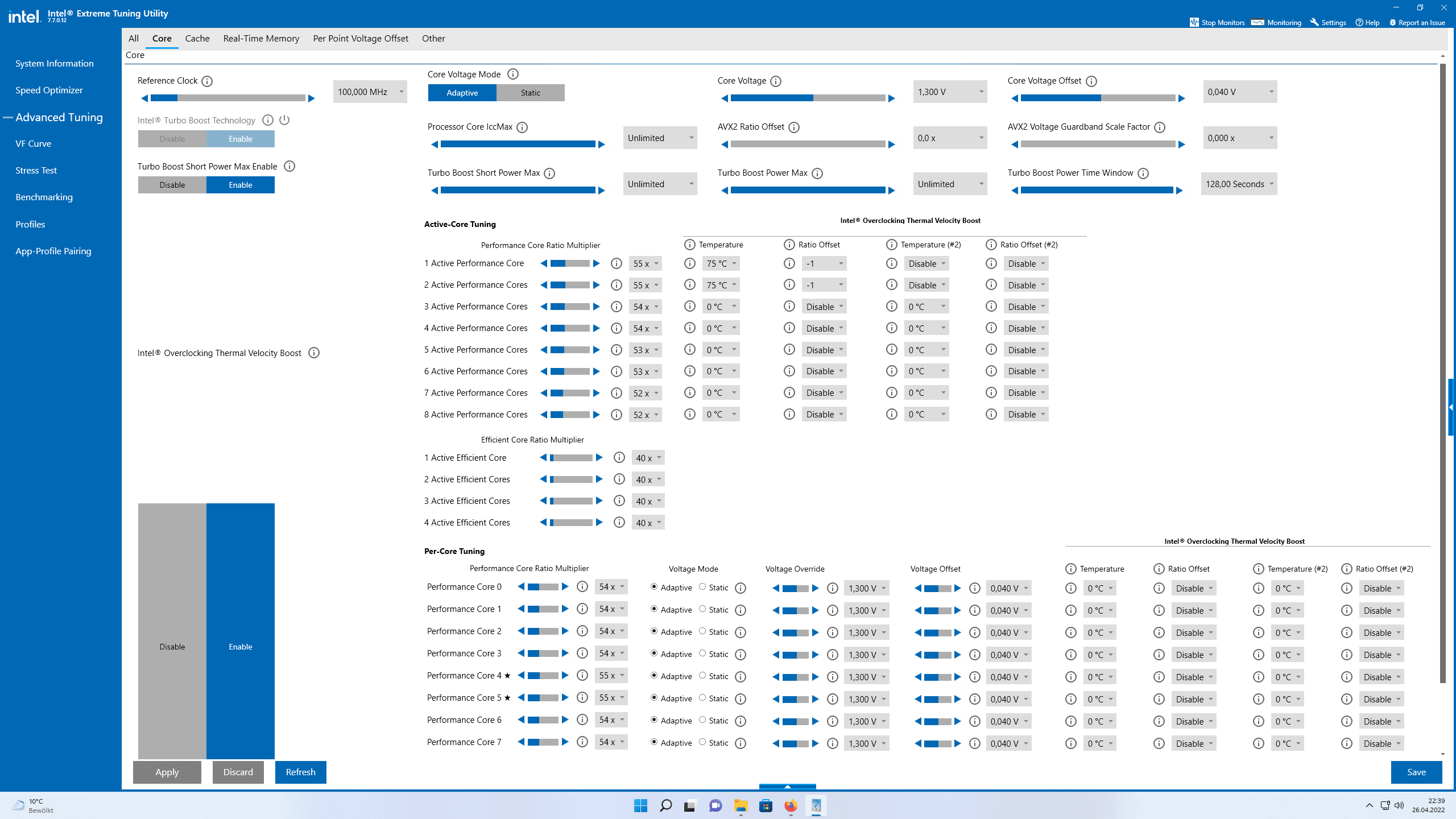Open Speed Optimizer in sidebar
Viewport: 1456px width, 819px height.
[x=49, y=90]
